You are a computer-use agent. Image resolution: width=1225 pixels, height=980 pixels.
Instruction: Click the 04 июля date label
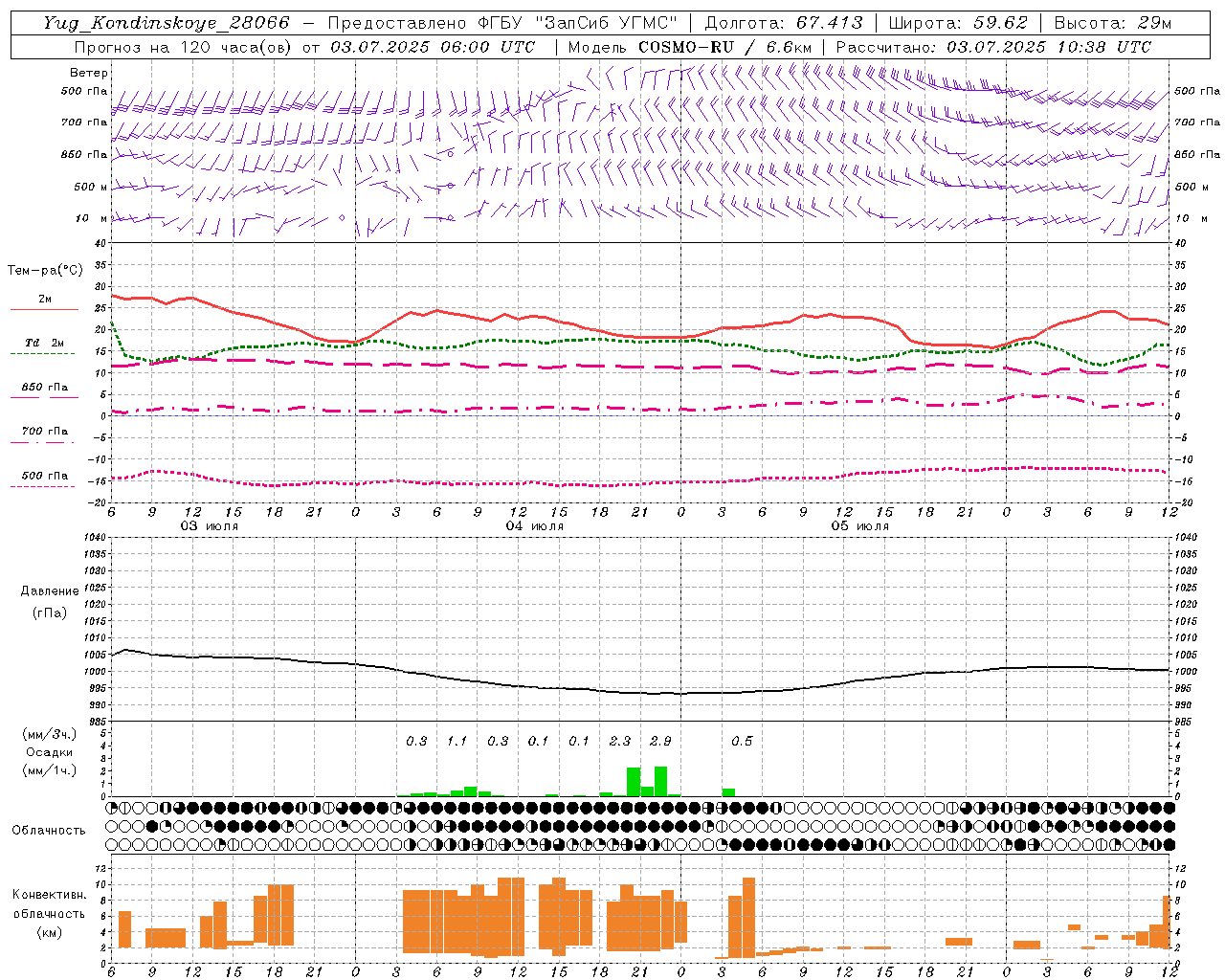535,525
